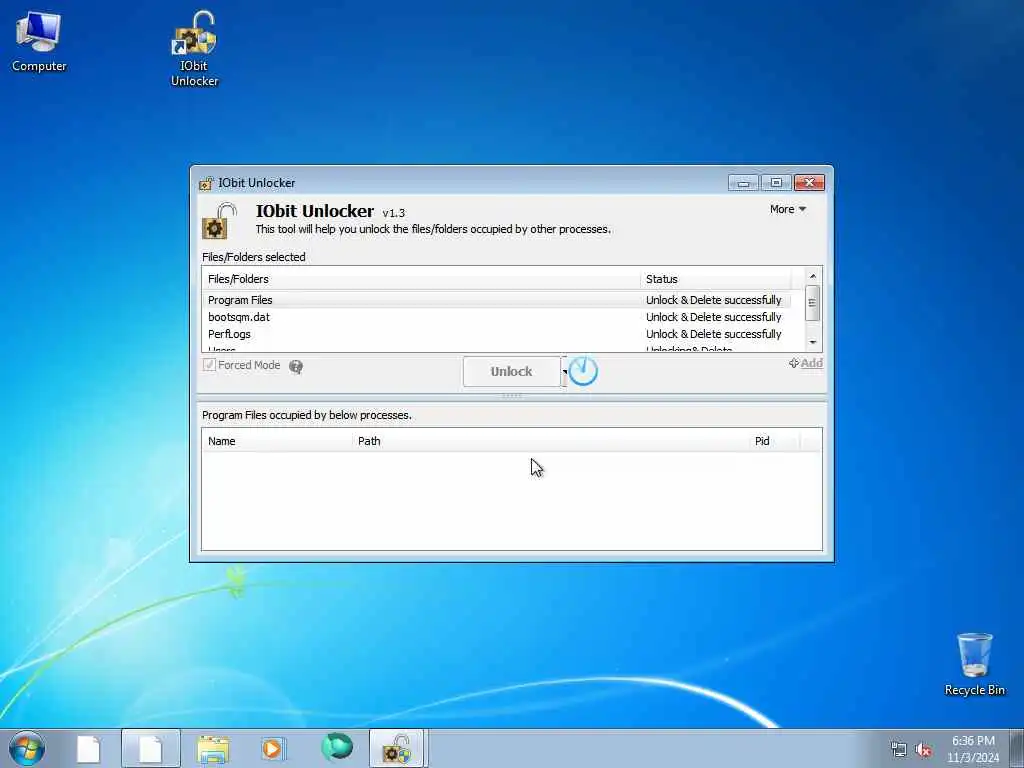
Task: Click the file list scrollbar thumb
Action: coord(812,303)
